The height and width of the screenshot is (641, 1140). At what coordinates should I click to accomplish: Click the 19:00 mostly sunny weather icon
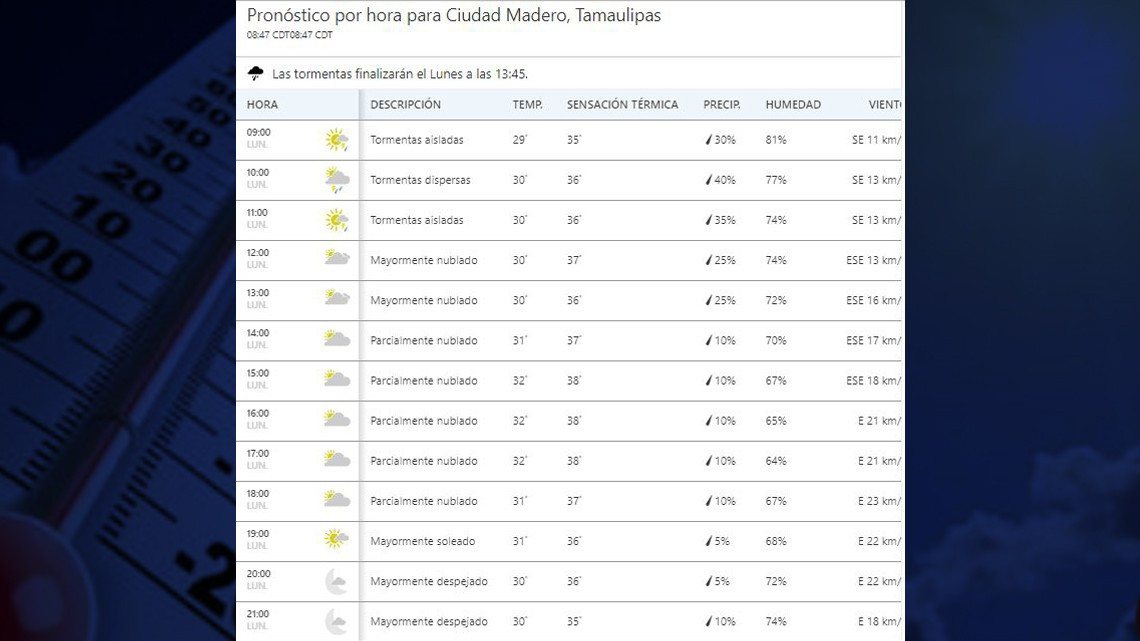(336, 540)
